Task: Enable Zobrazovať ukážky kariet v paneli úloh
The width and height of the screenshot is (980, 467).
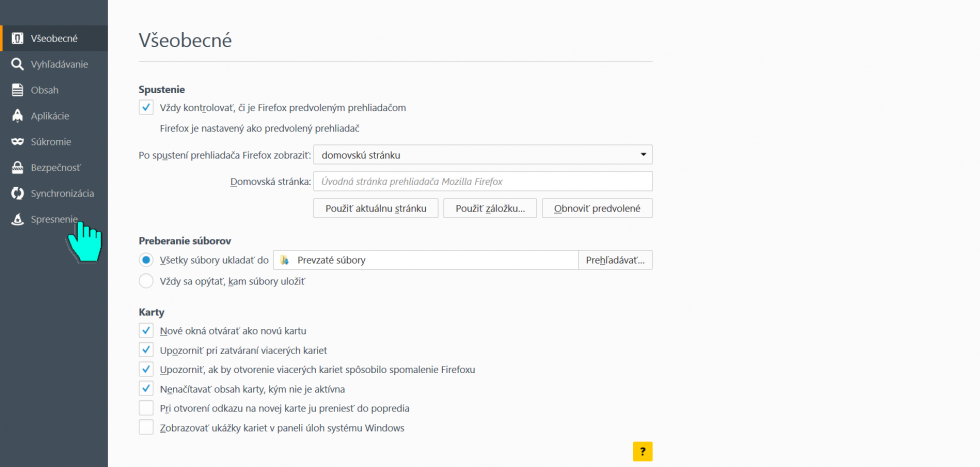Action: (x=146, y=428)
